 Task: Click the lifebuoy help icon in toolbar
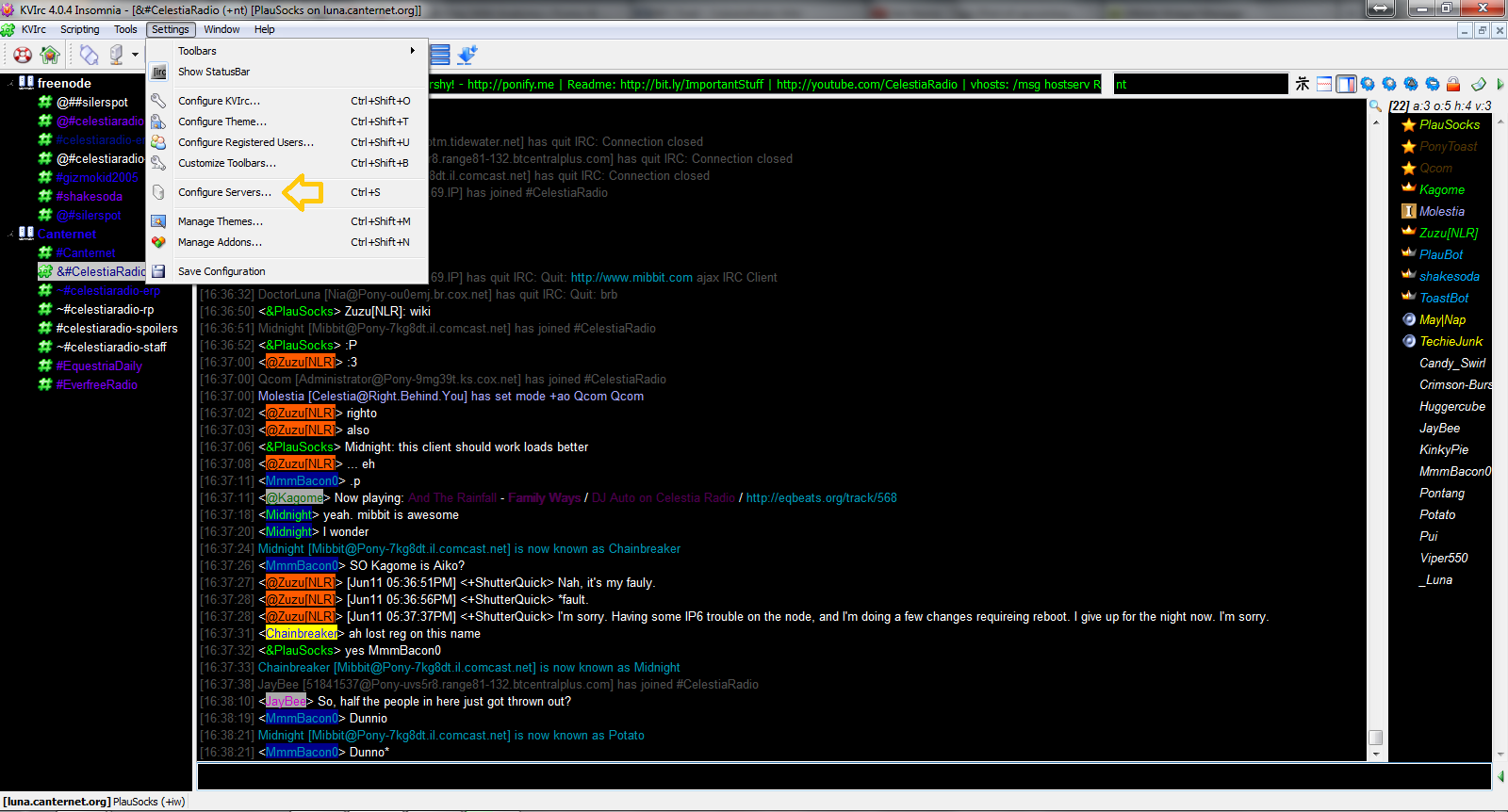23,55
